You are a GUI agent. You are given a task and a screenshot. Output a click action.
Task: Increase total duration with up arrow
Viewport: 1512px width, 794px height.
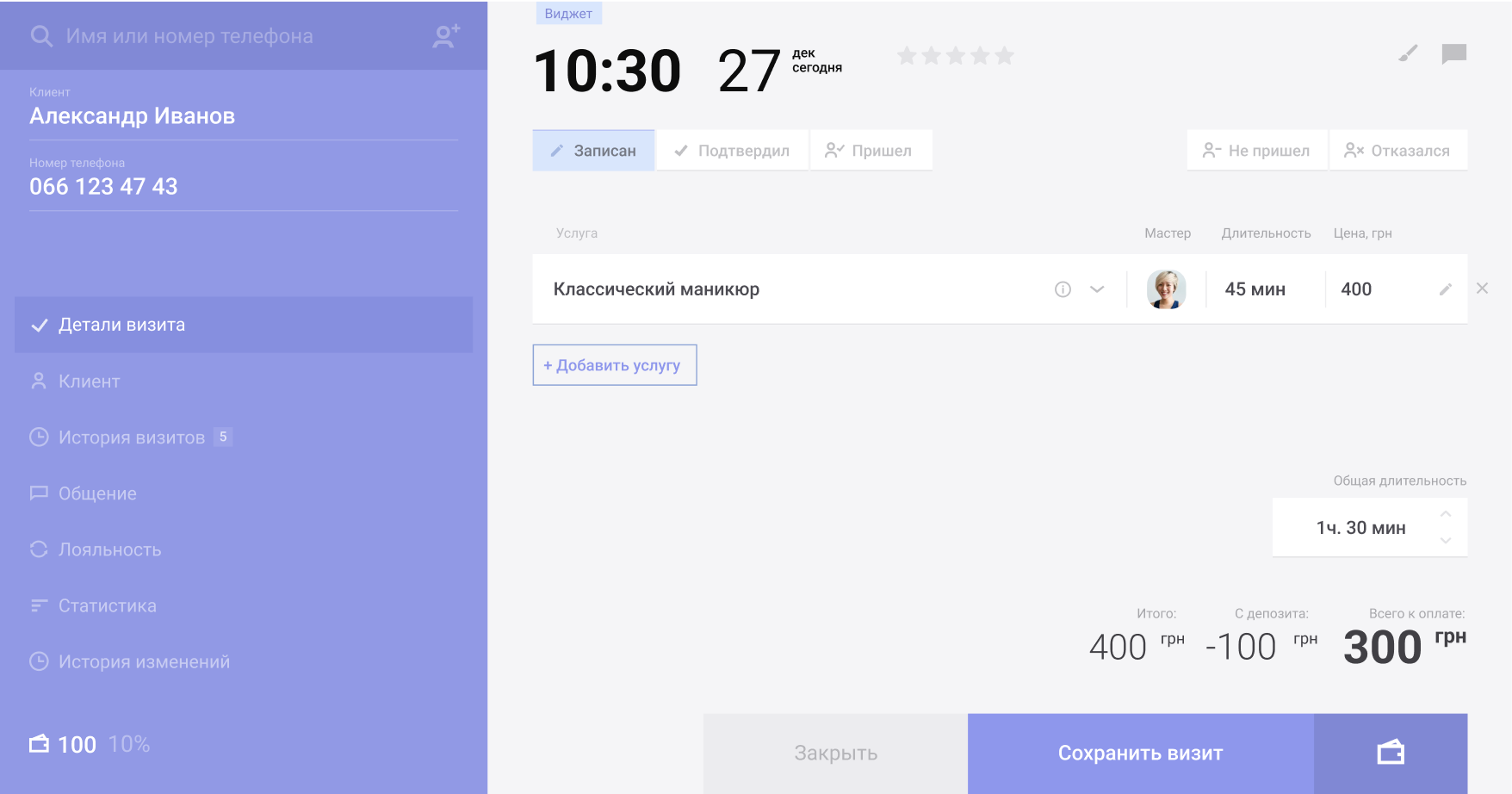1446,514
